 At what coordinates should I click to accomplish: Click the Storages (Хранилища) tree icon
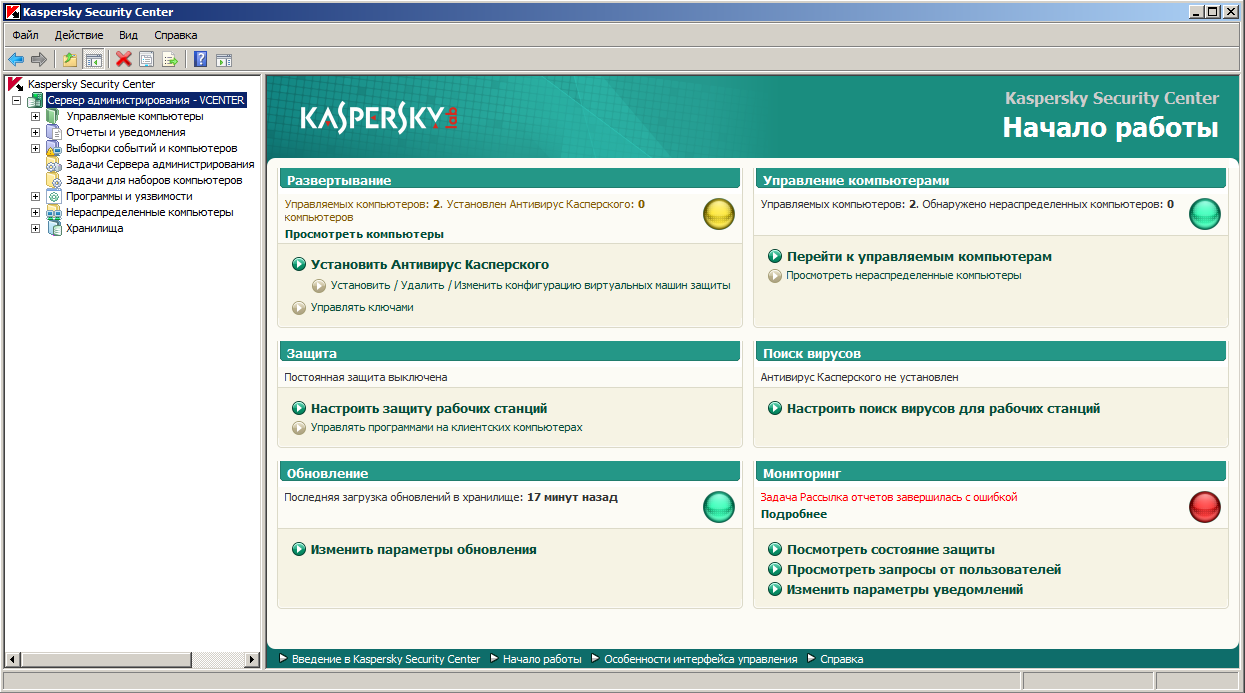pos(53,228)
